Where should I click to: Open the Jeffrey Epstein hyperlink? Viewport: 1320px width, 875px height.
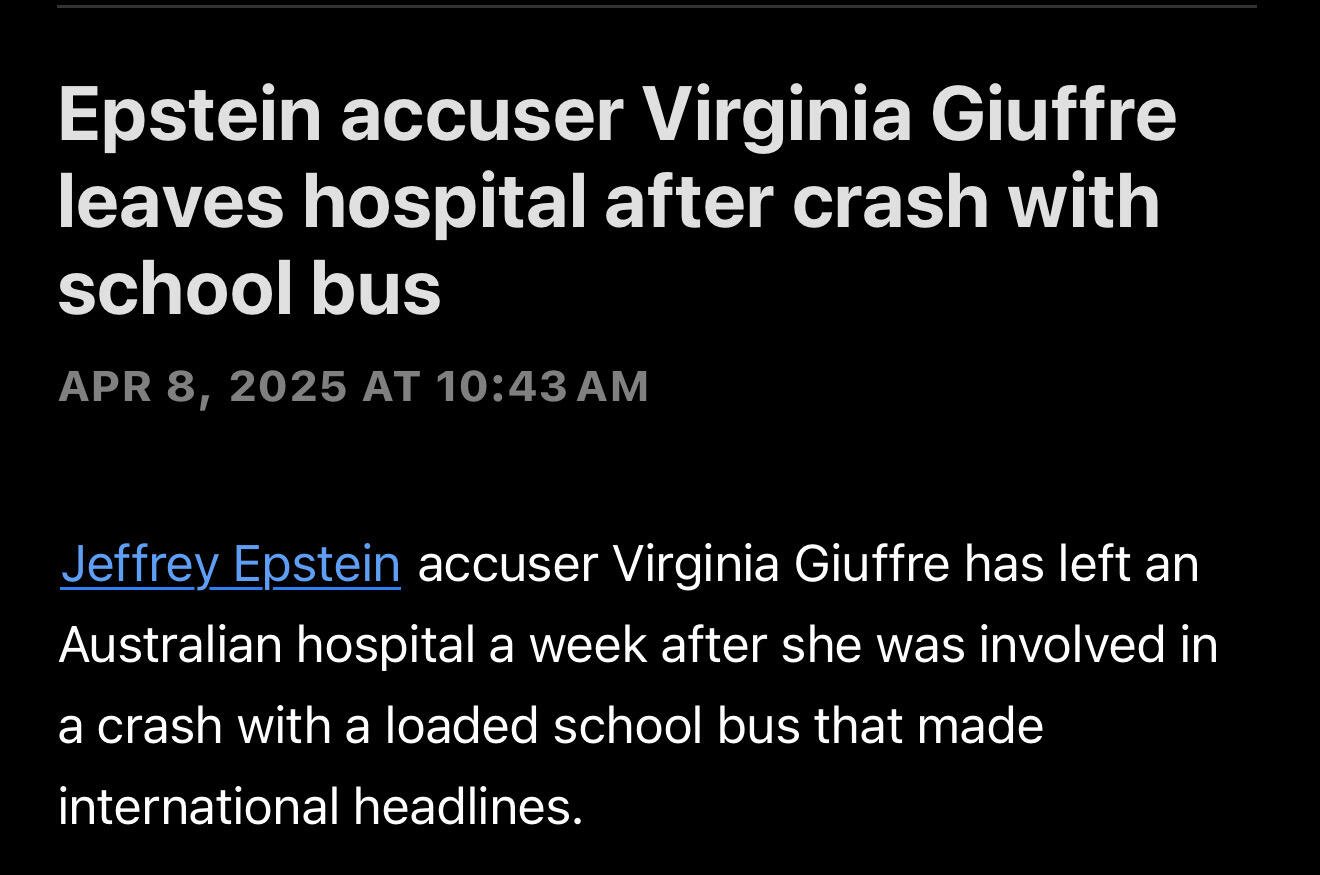[230, 565]
